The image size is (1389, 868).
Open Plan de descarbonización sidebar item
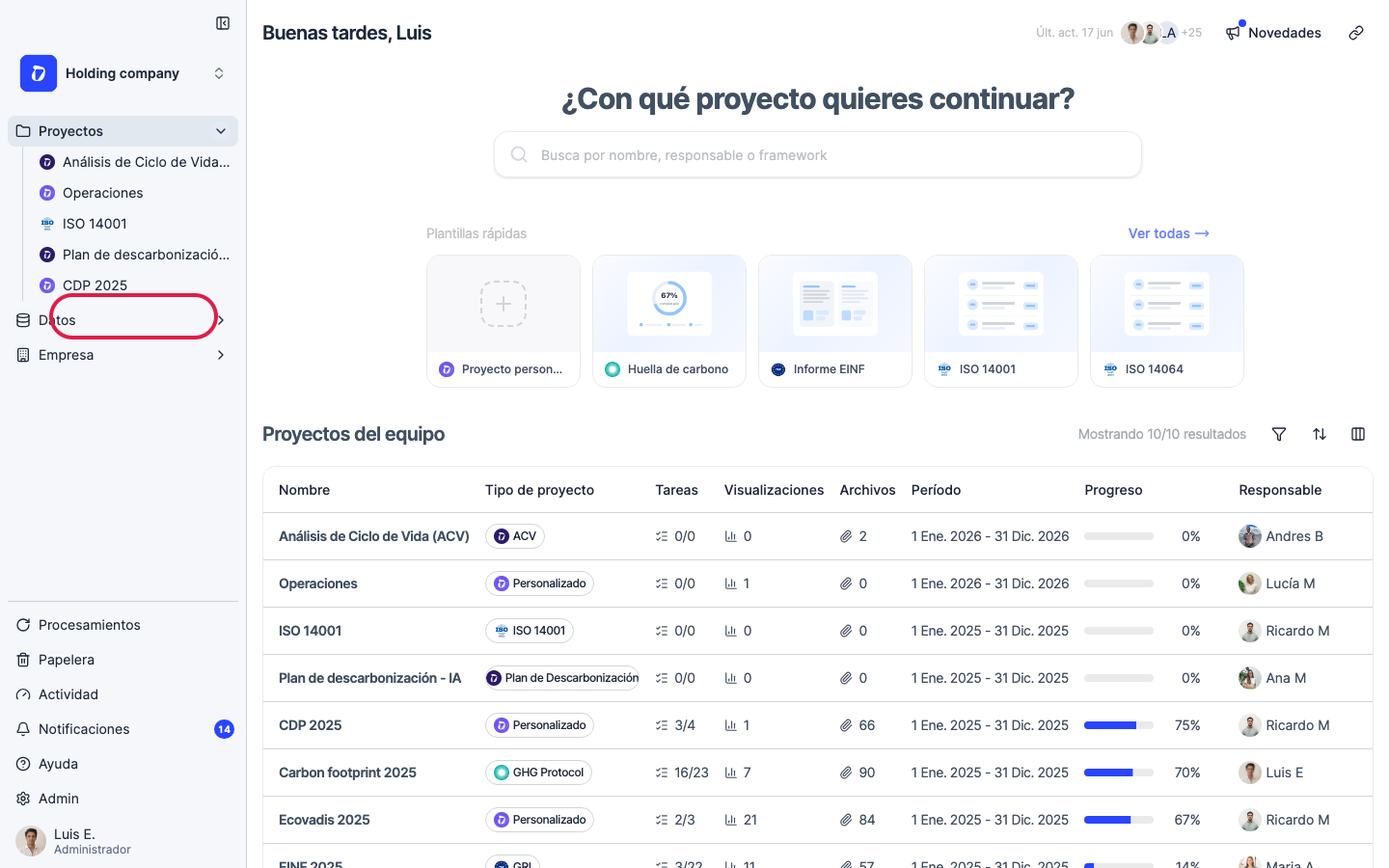pos(135,255)
